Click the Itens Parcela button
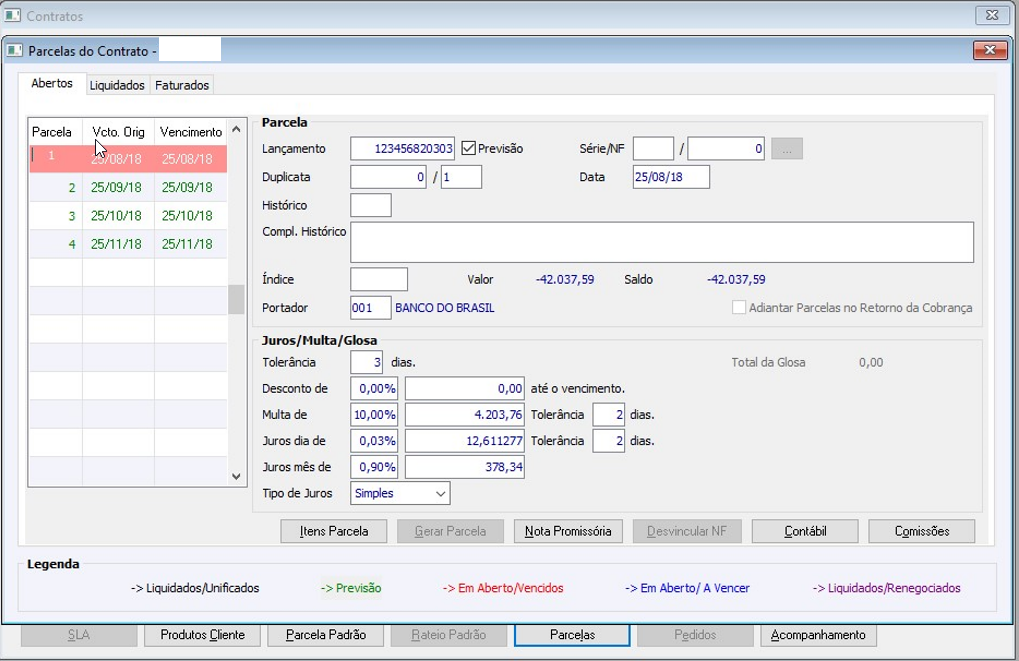The height and width of the screenshot is (661, 1019). coord(334,531)
